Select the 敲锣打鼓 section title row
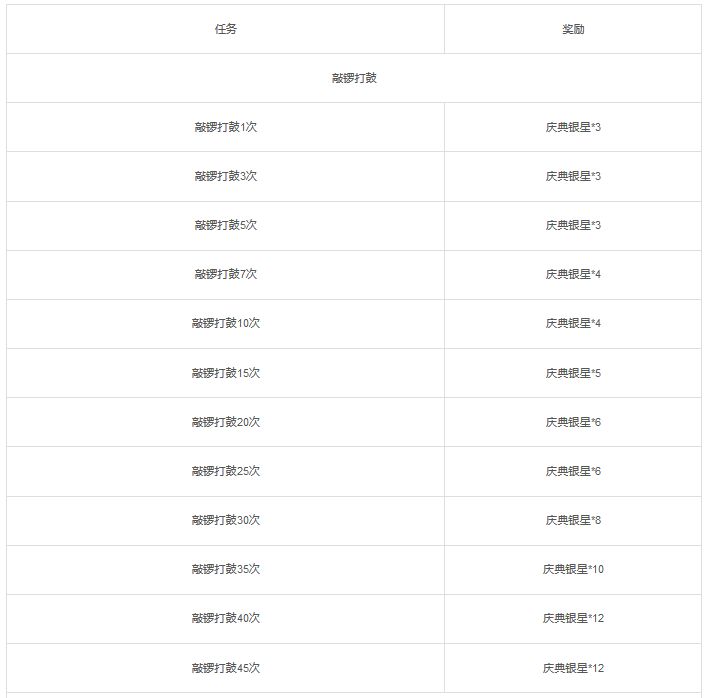 (354, 78)
